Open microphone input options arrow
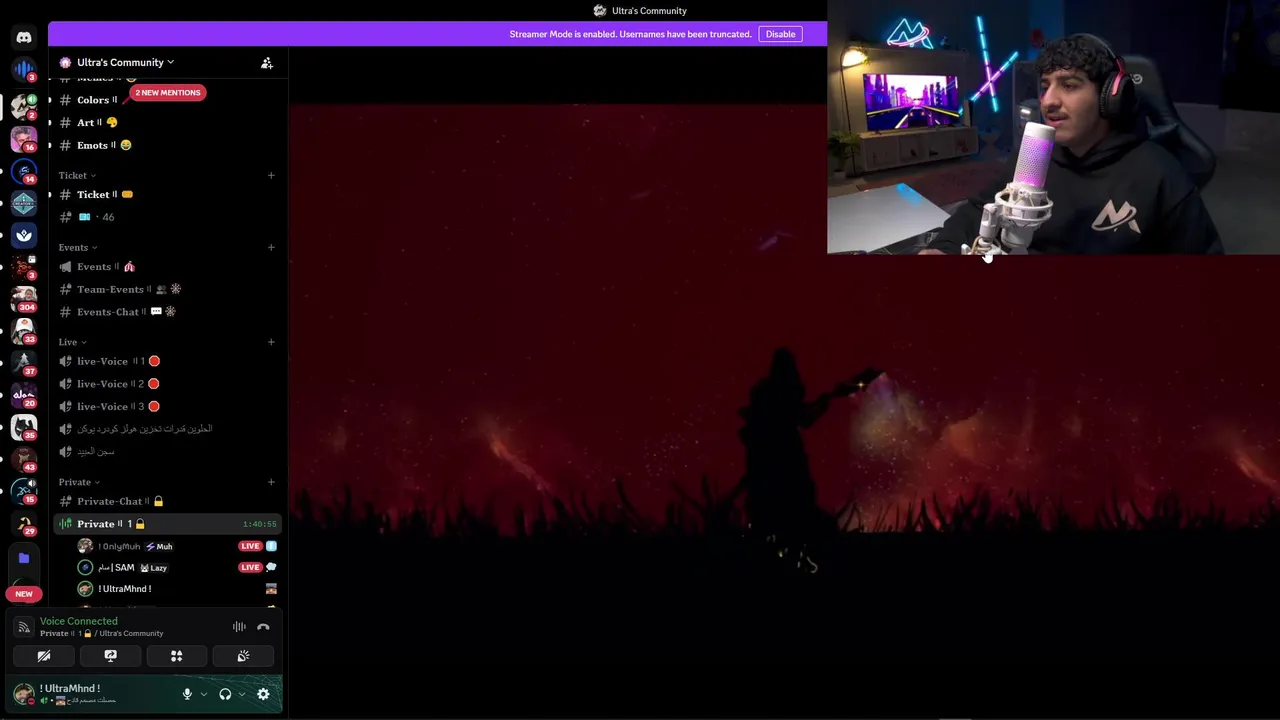 pyautogui.click(x=204, y=694)
